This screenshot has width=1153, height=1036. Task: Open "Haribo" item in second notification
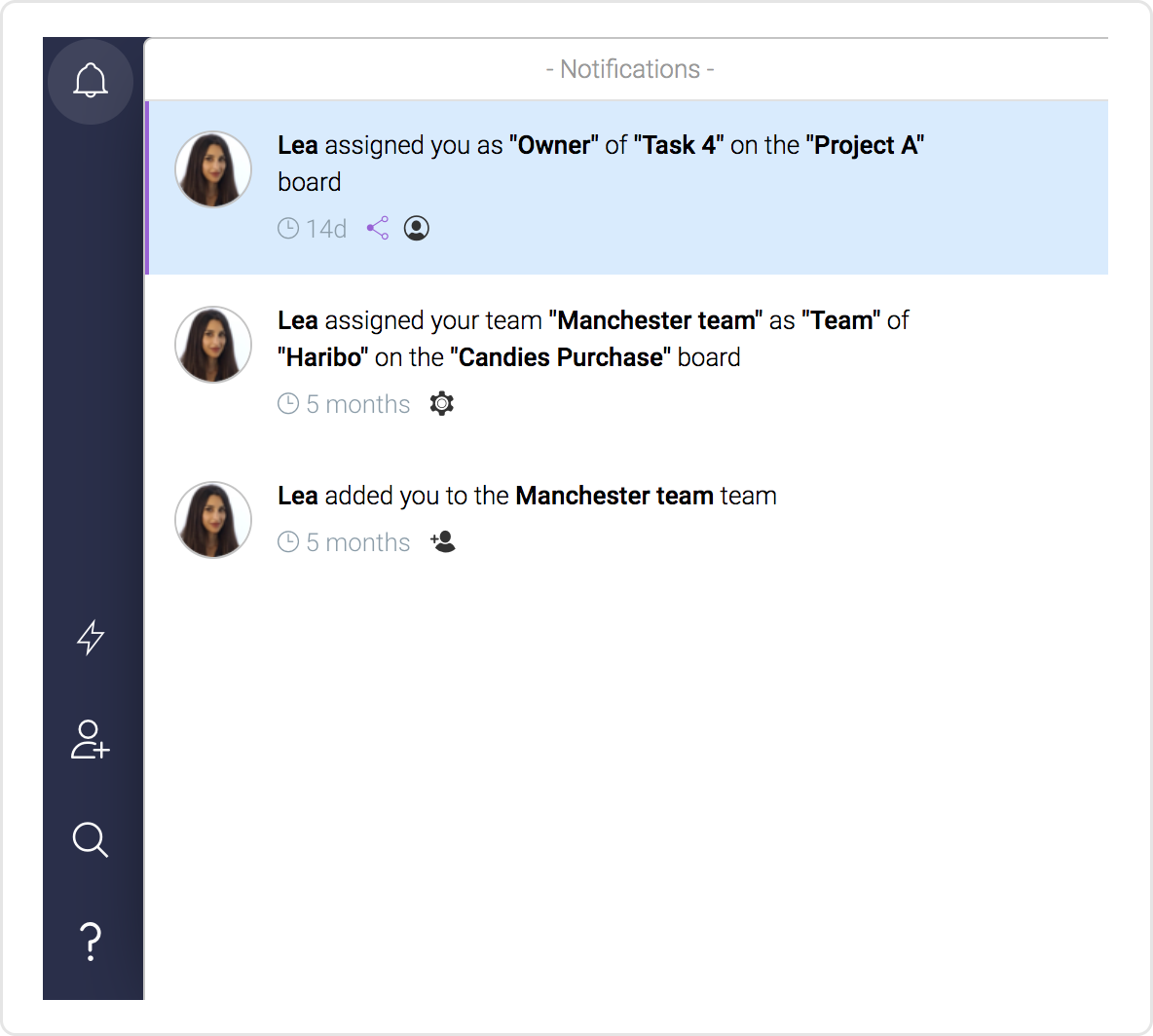322,357
